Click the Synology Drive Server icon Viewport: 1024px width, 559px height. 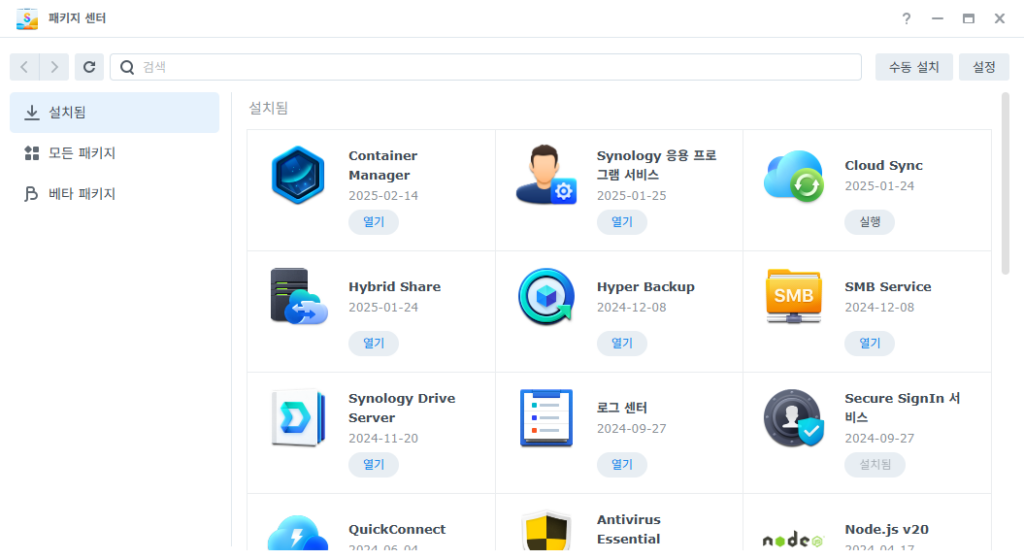[x=298, y=417]
